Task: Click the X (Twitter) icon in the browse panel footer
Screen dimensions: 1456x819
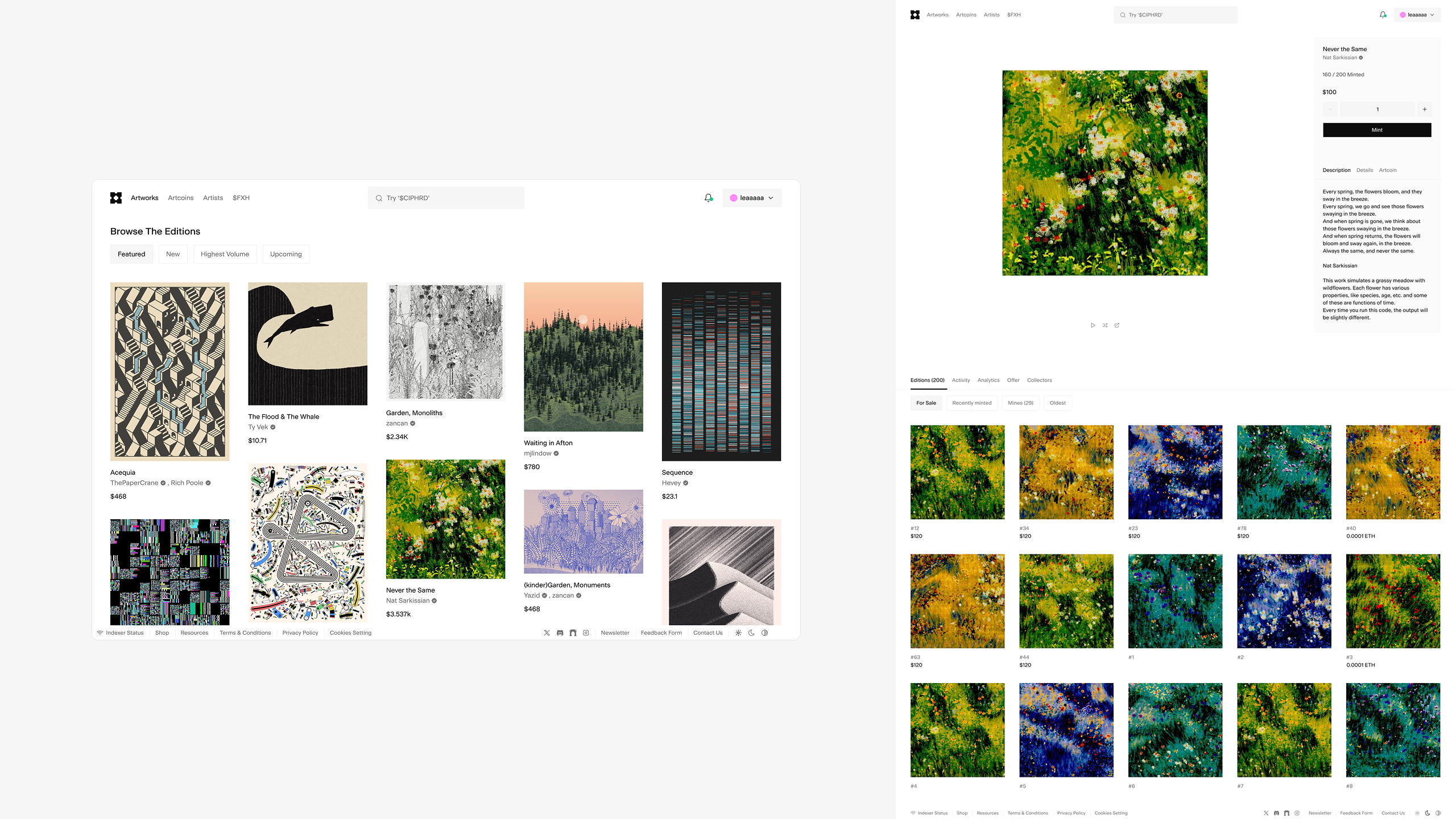Action: point(547,632)
